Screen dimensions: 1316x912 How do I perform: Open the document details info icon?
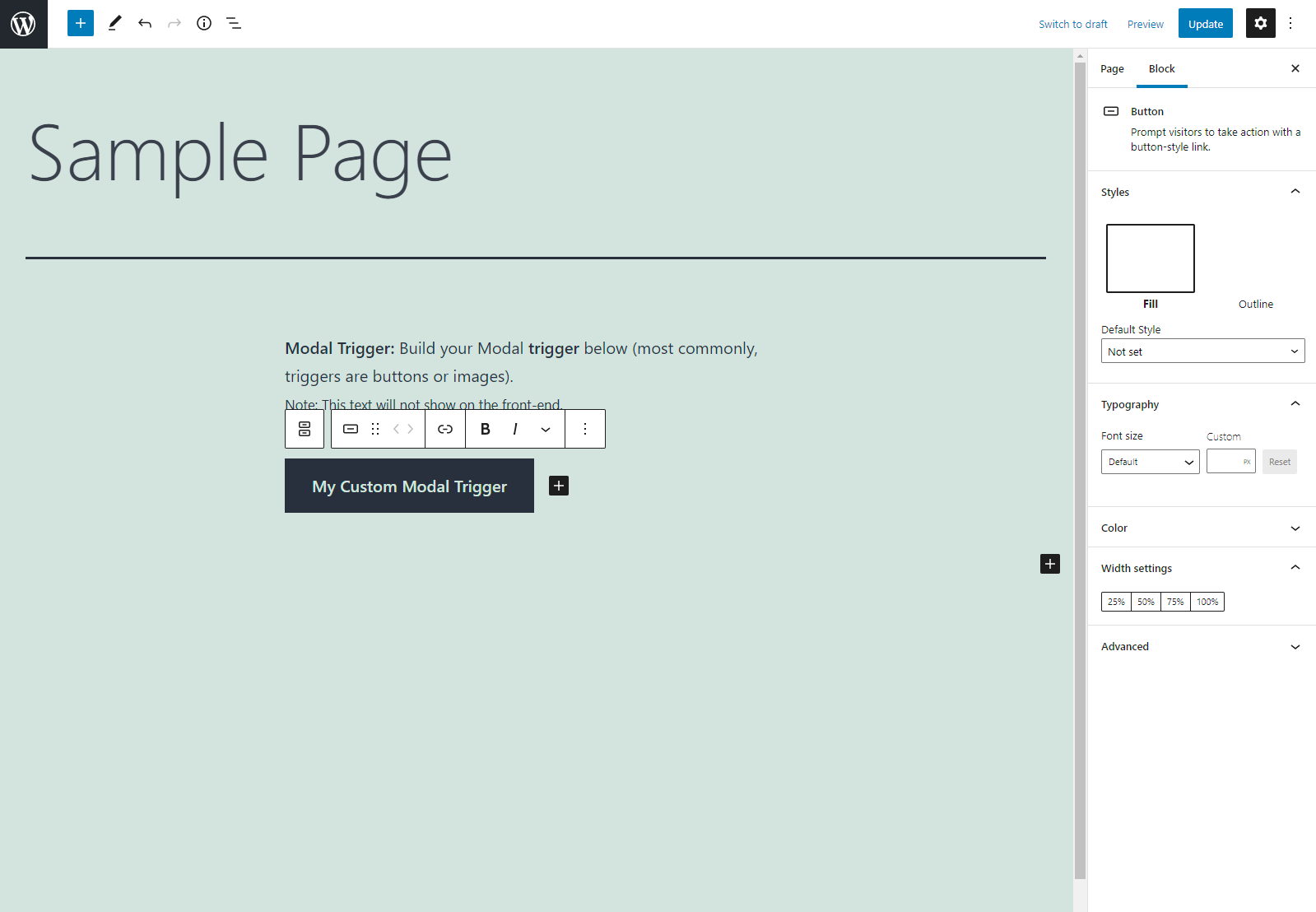pos(204,23)
